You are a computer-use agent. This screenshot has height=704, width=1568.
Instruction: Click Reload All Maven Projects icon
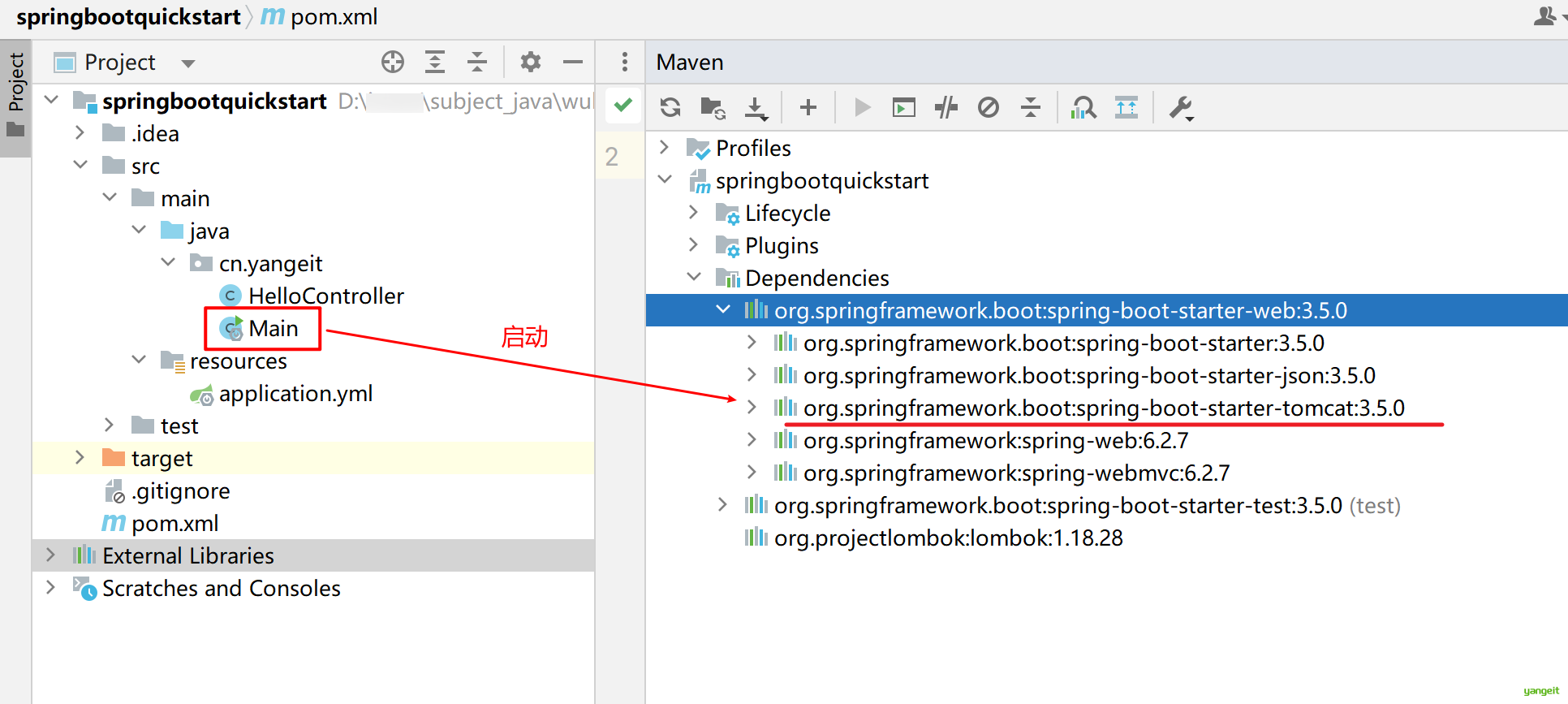pyautogui.click(x=670, y=107)
